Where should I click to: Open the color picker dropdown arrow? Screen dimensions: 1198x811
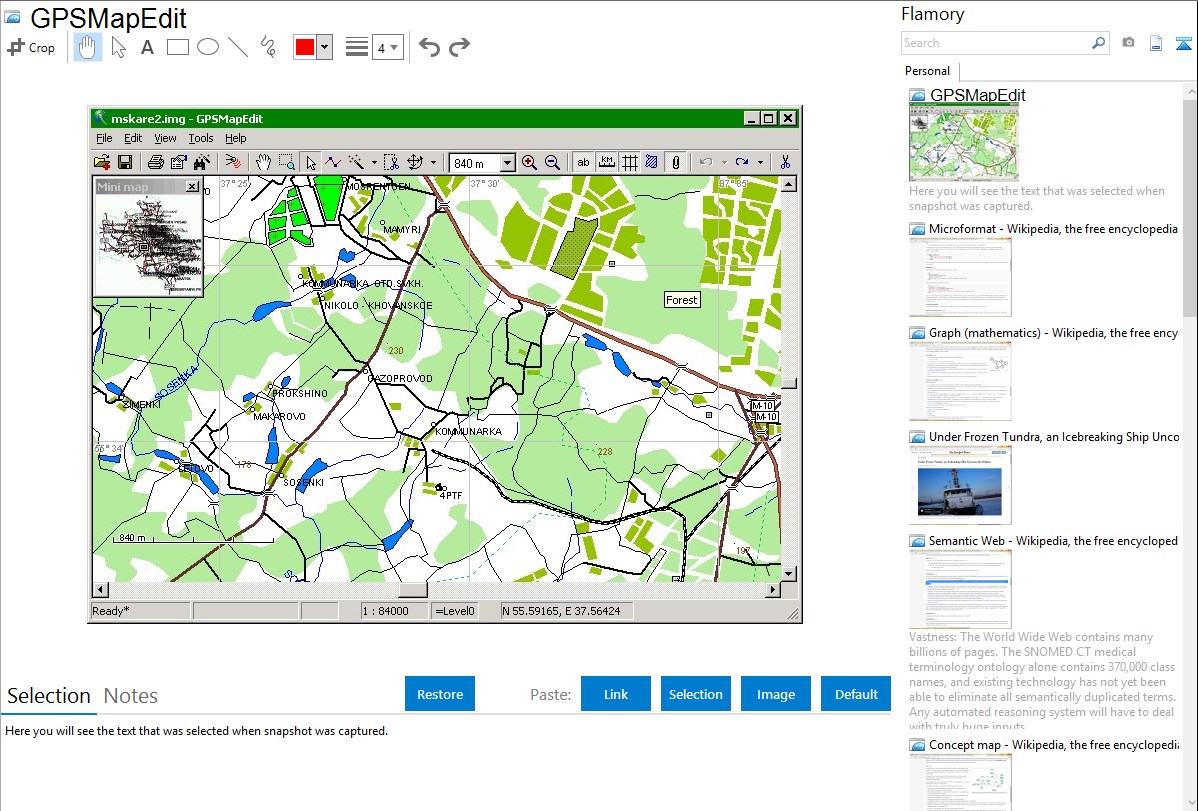tap(325, 47)
